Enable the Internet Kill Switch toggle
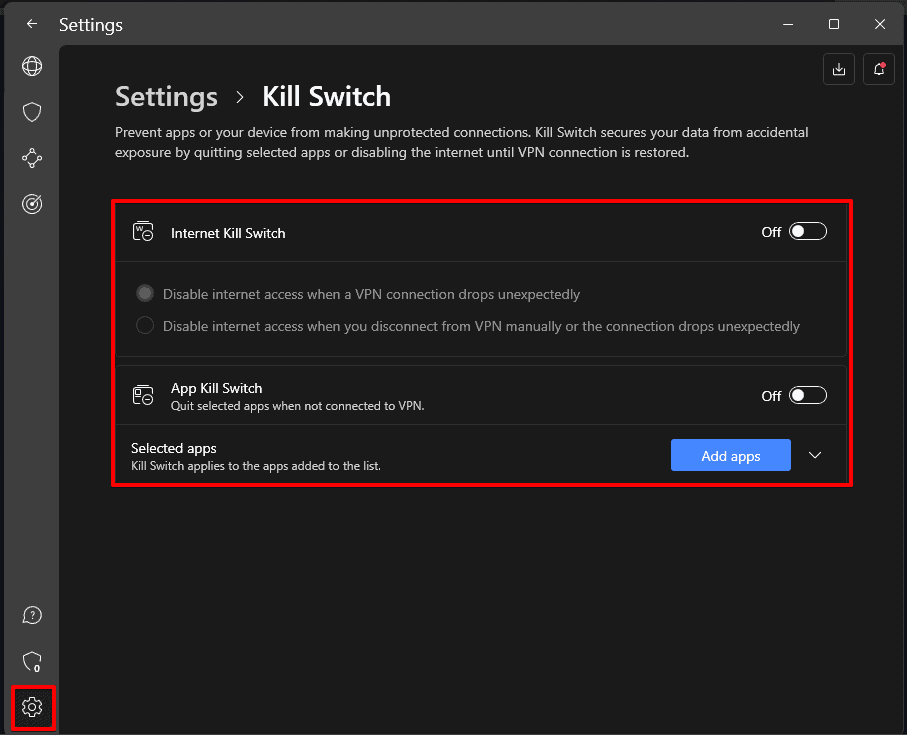 pos(808,232)
